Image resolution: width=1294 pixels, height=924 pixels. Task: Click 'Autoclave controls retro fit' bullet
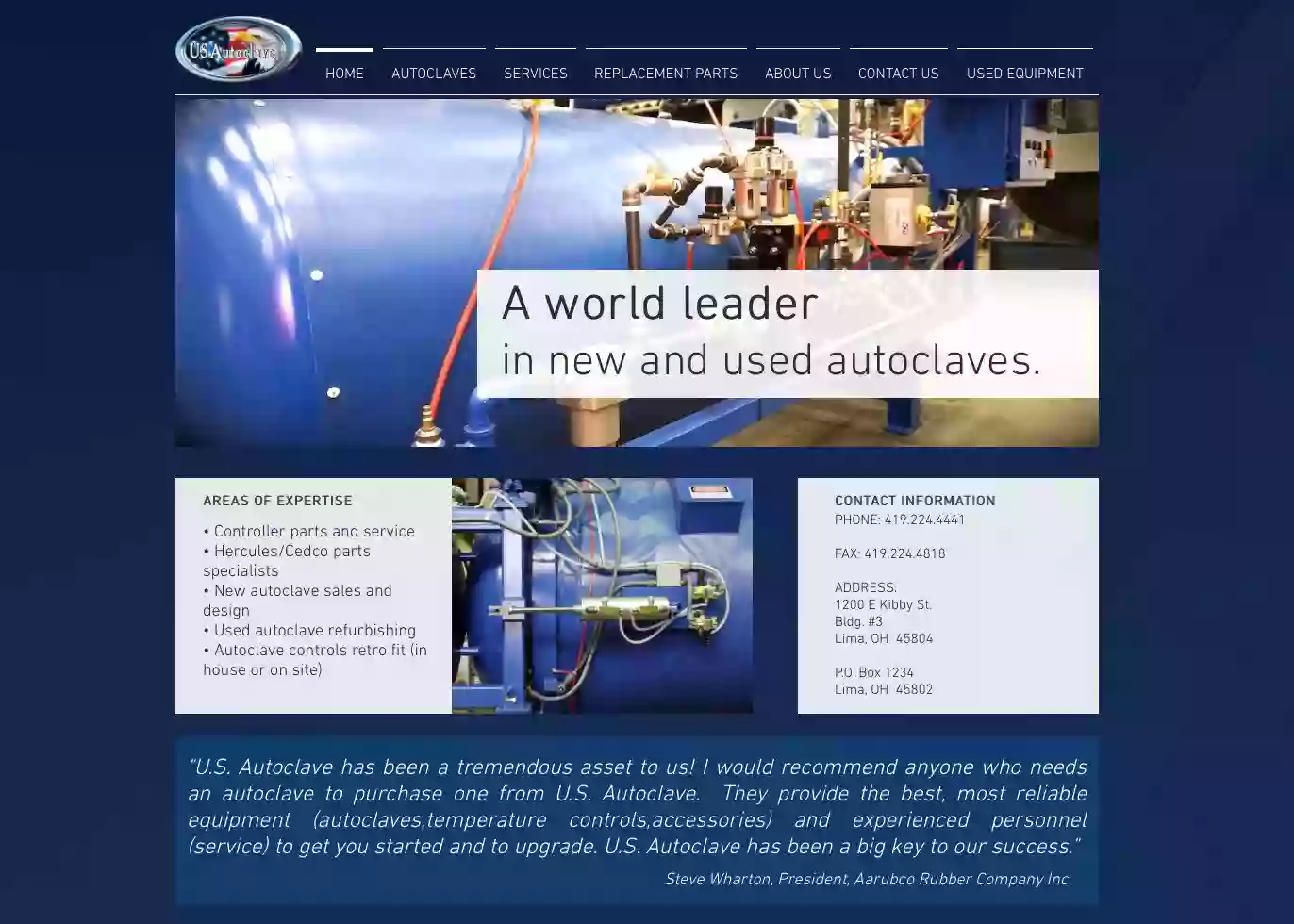click(315, 660)
